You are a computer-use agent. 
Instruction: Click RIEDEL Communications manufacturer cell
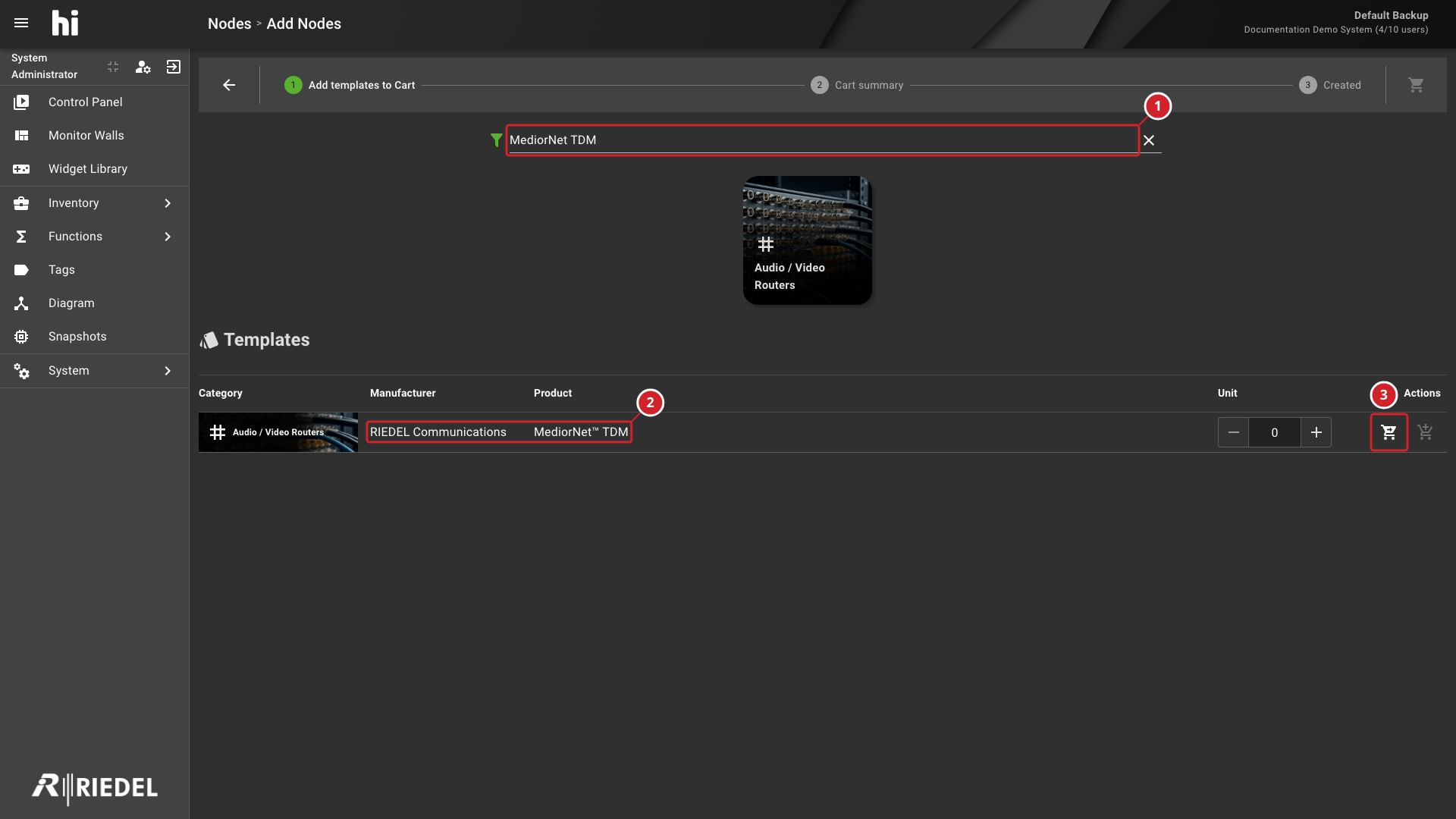(438, 432)
